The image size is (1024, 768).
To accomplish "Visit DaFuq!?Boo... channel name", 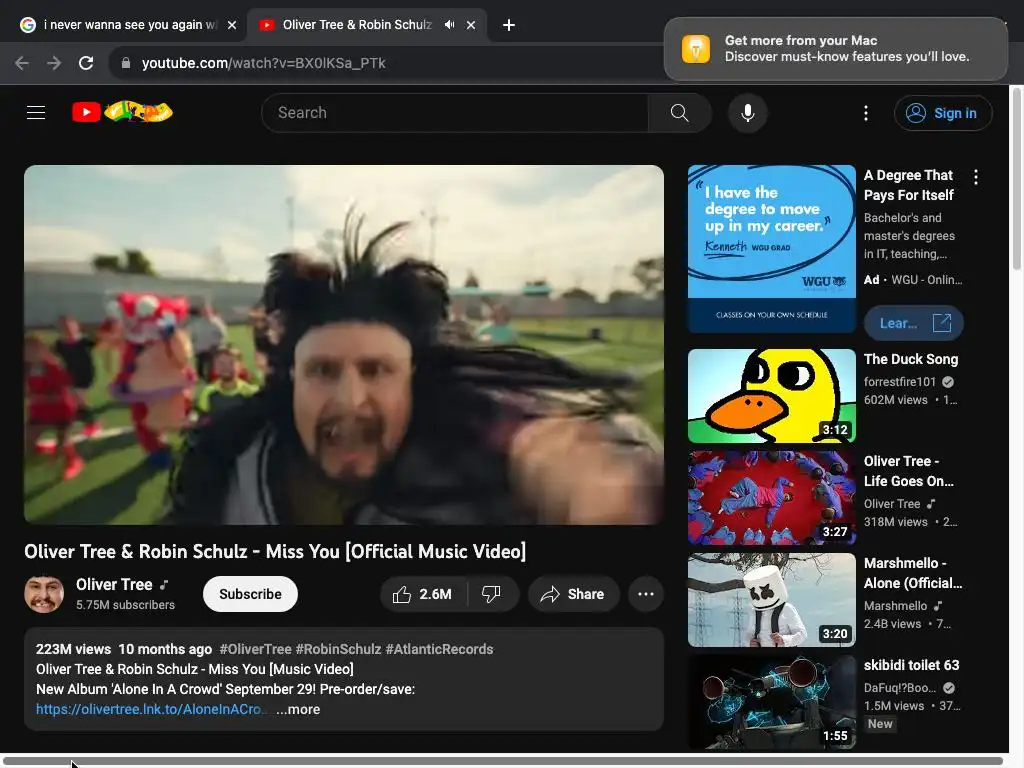I will (x=900, y=688).
